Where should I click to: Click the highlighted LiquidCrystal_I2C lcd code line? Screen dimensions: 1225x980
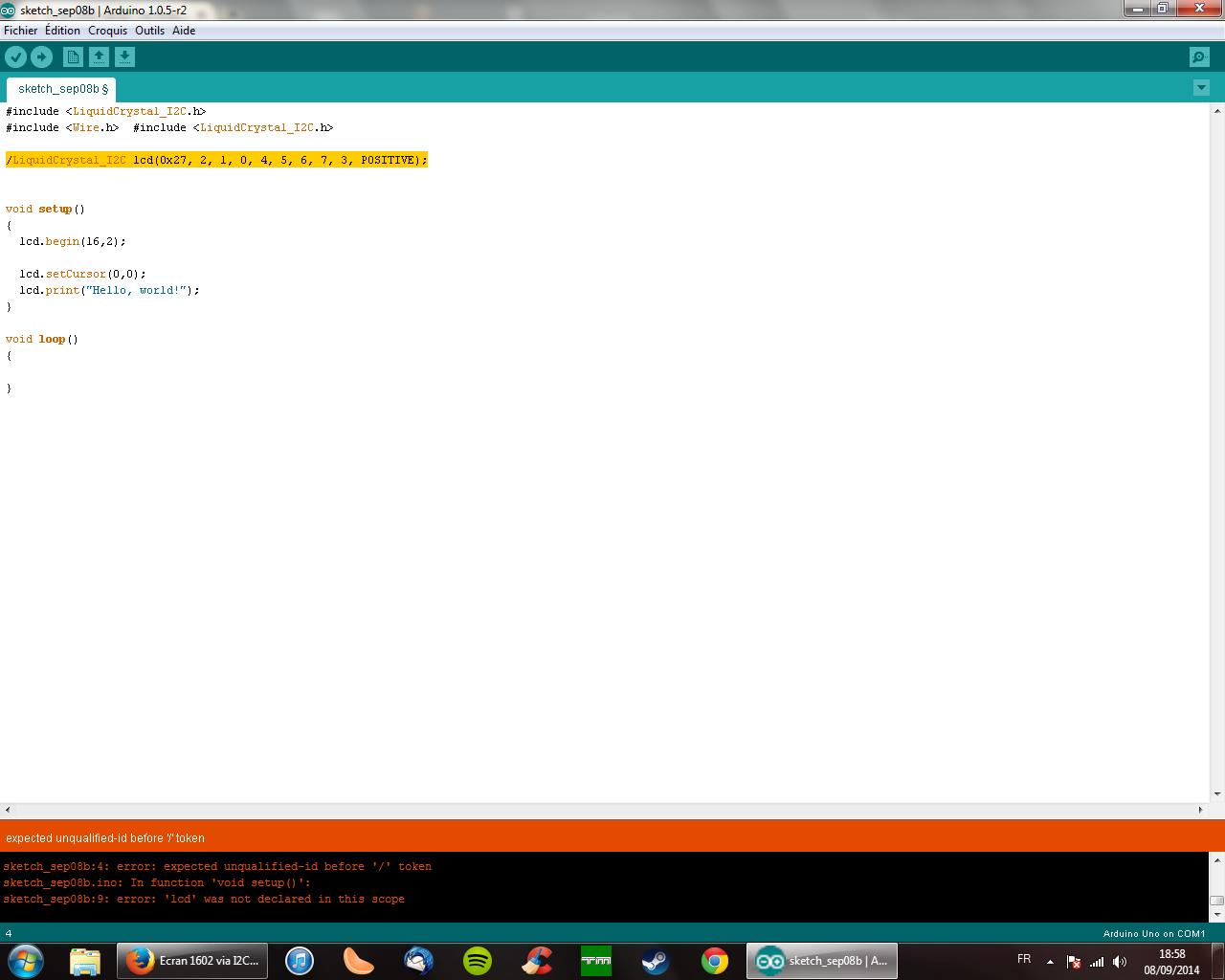coord(216,160)
